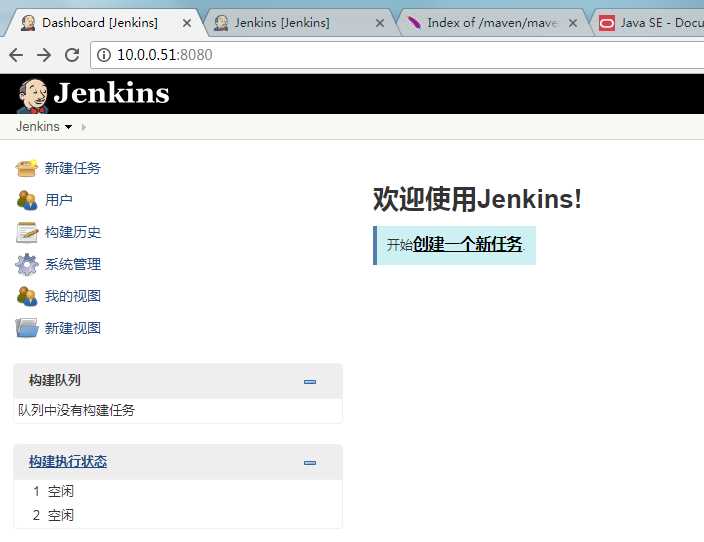Reload the page with the refresh icon
This screenshot has width=704, height=542.
(72, 55)
